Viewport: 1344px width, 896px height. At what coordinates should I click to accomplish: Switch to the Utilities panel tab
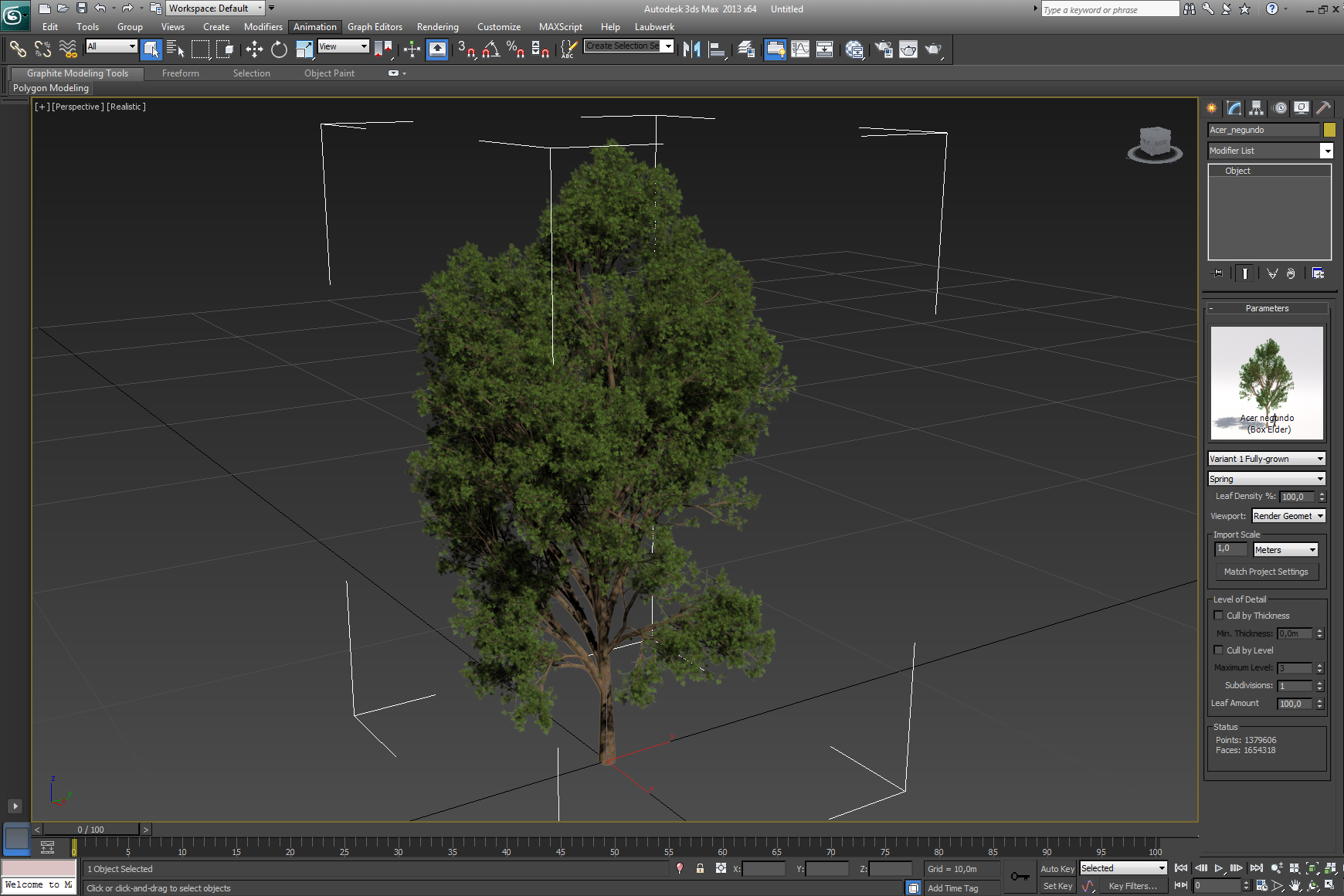click(1323, 108)
